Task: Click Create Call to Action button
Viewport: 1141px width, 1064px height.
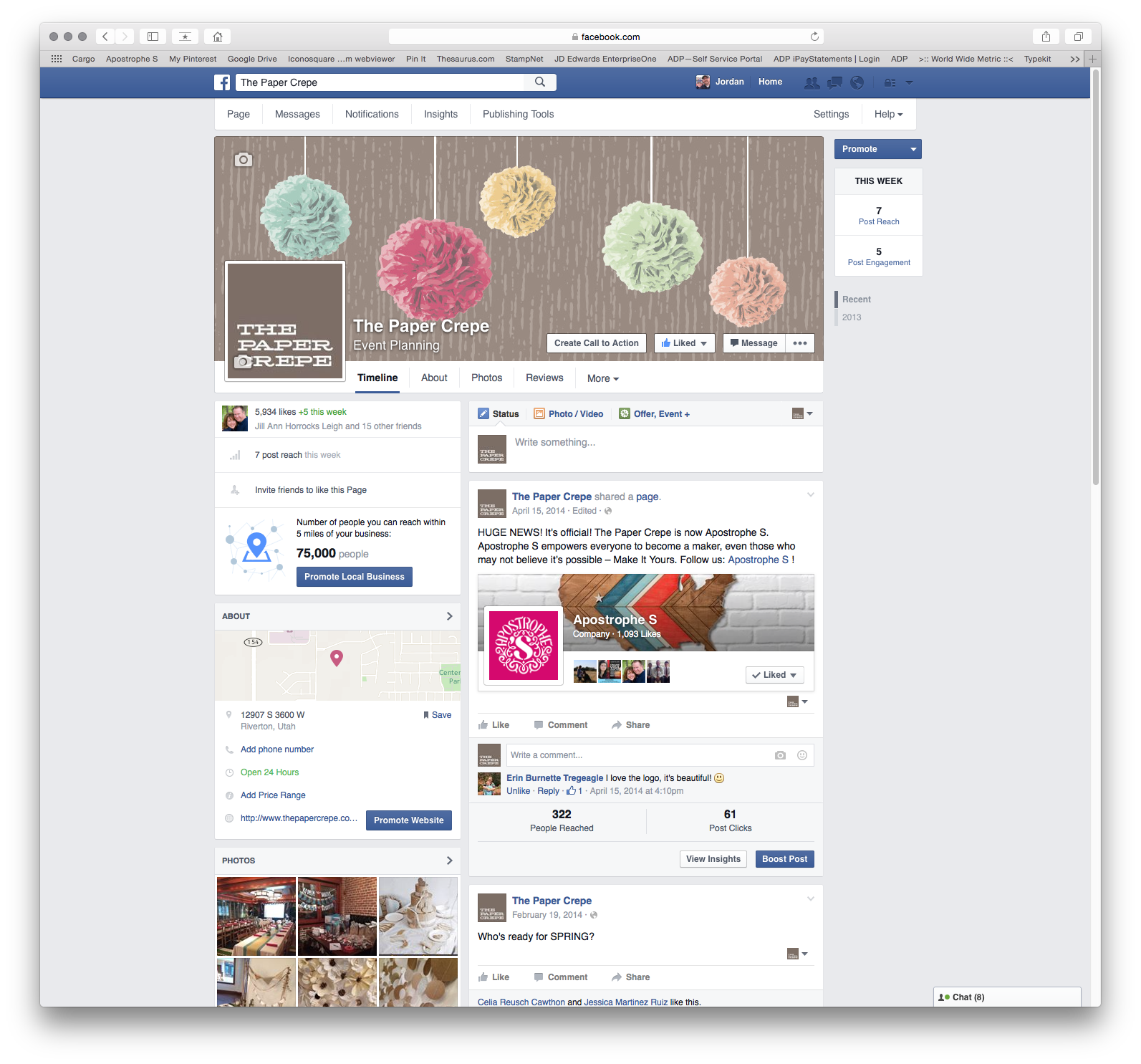Action: tap(597, 343)
